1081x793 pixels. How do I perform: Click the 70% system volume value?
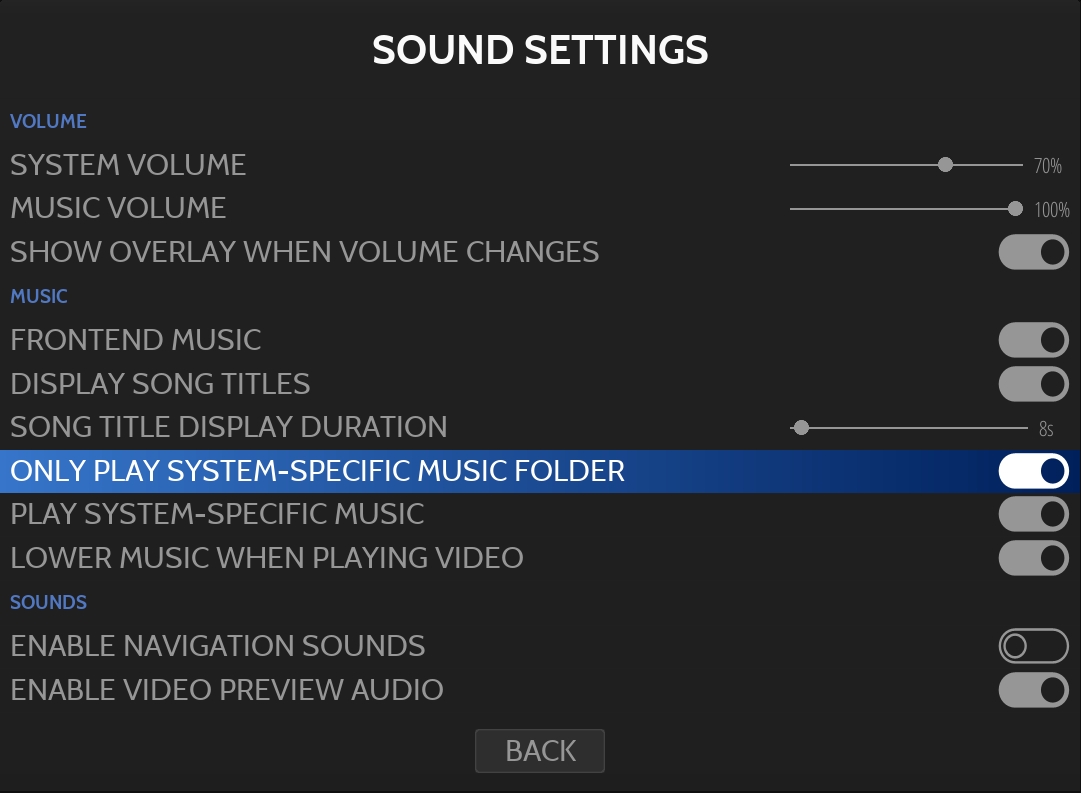[x=1048, y=166]
